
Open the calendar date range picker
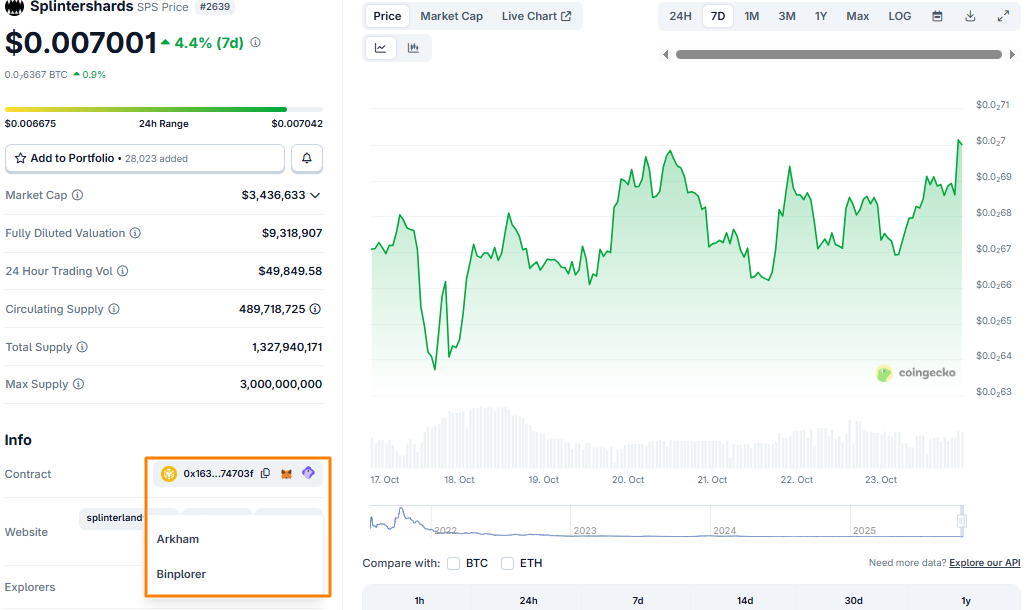tap(937, 16)
